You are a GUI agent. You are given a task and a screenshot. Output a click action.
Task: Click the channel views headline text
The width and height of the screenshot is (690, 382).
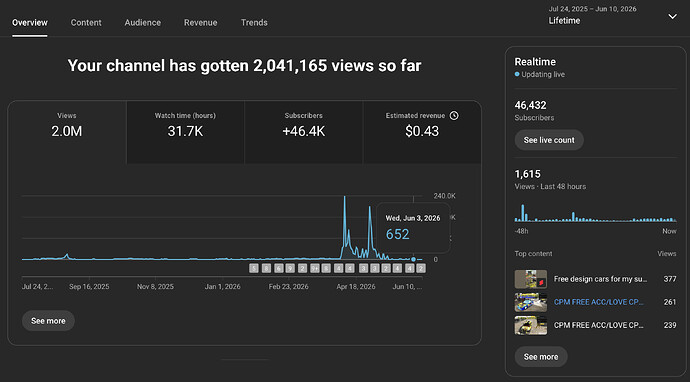[245, 66]
